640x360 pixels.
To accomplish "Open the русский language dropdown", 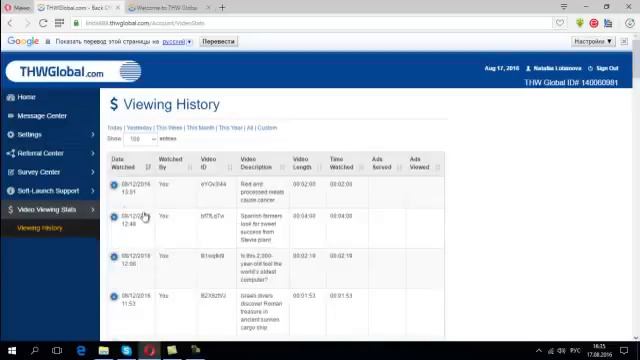I will pyautogui.click(x=177, y=42).
